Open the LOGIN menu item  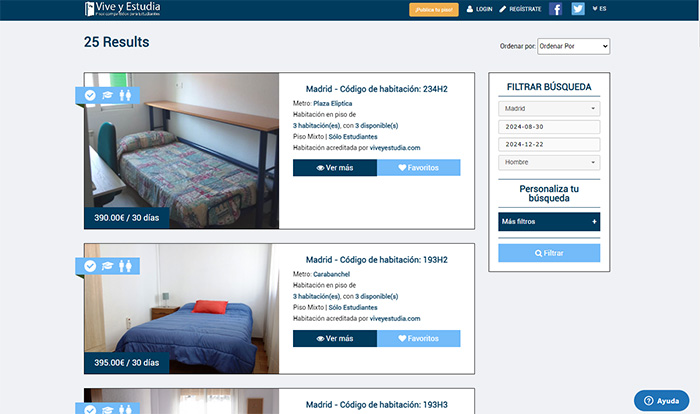[x=479, y=9]
